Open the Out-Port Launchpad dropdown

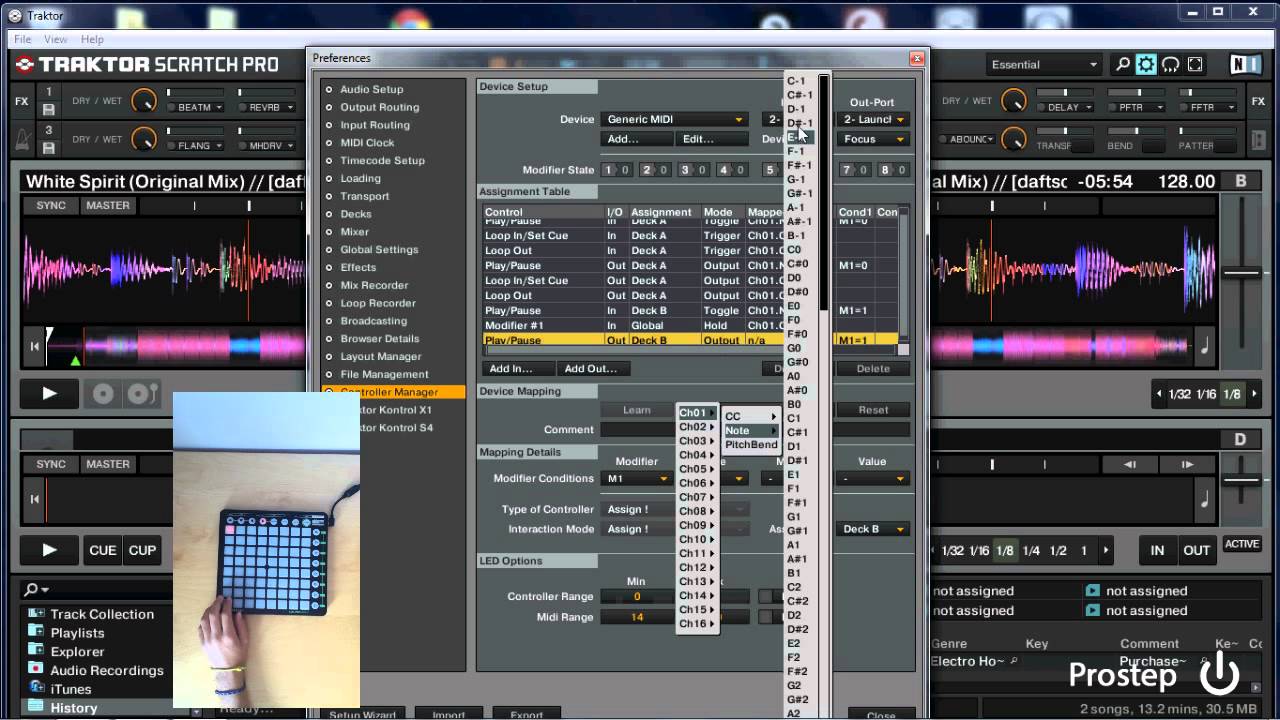point(873,120)
